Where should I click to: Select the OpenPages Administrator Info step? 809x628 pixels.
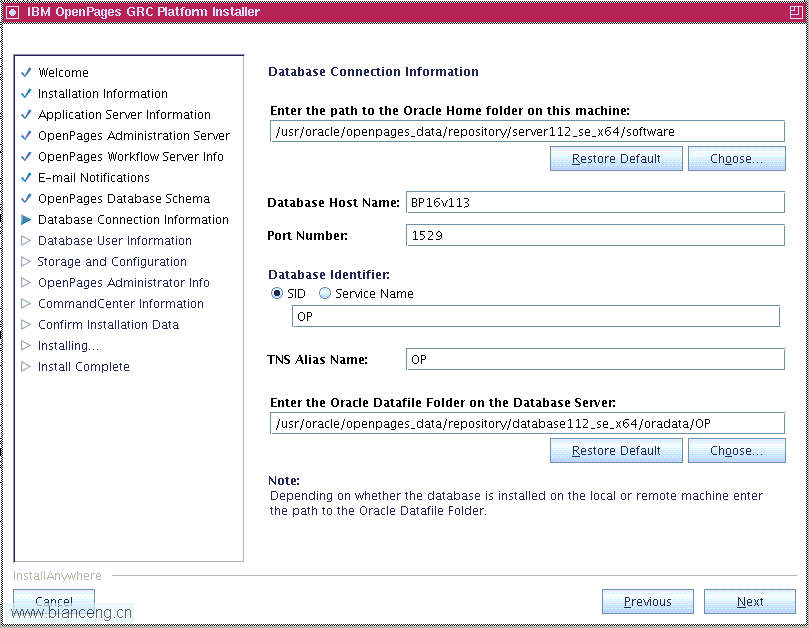124,283
